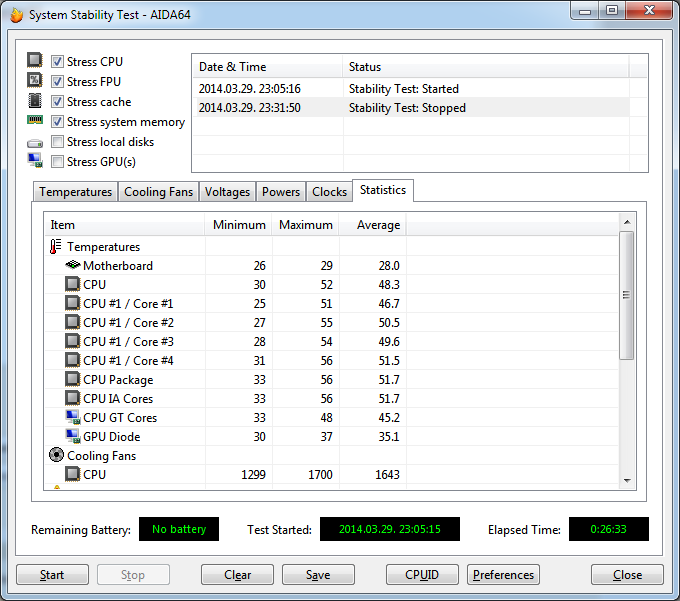
Task: Open the CPUID panel button
Action: coord(422,575)
